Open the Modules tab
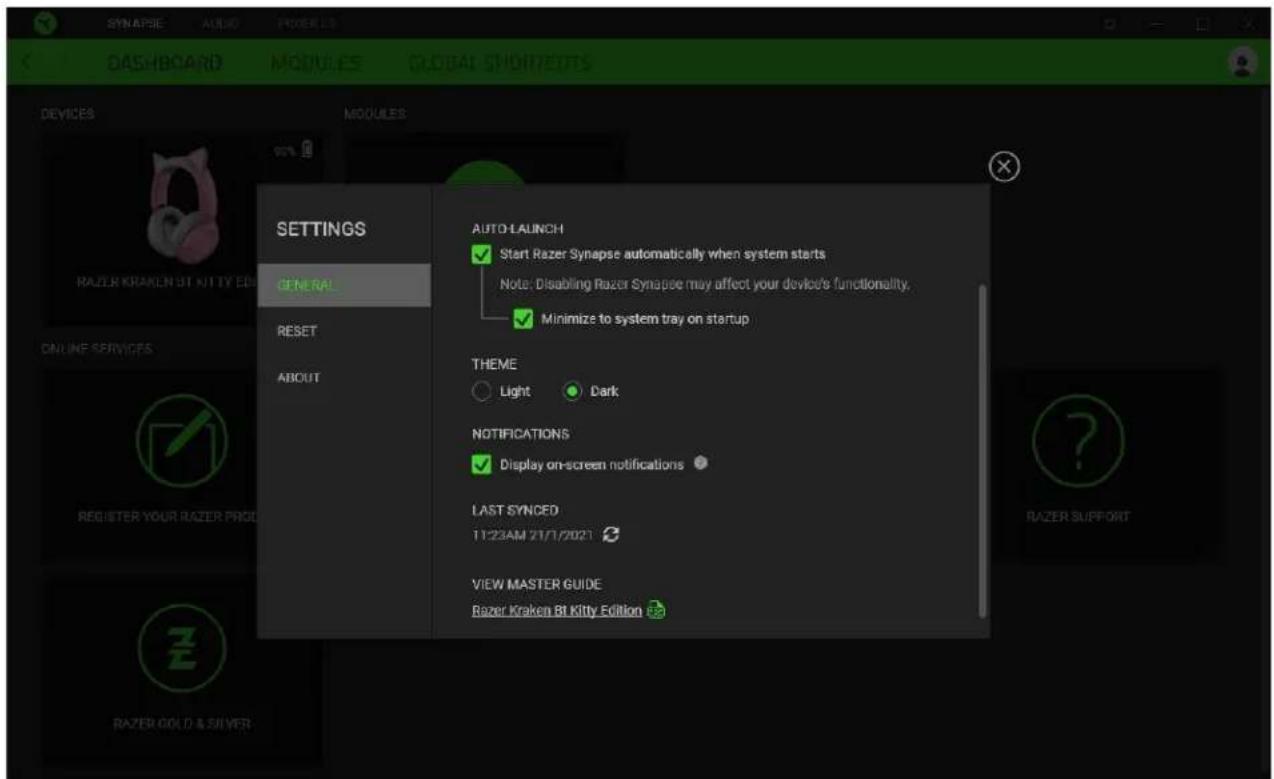Image resolution: width=1274 pixels, height=779 pixels. coord(315,63)
